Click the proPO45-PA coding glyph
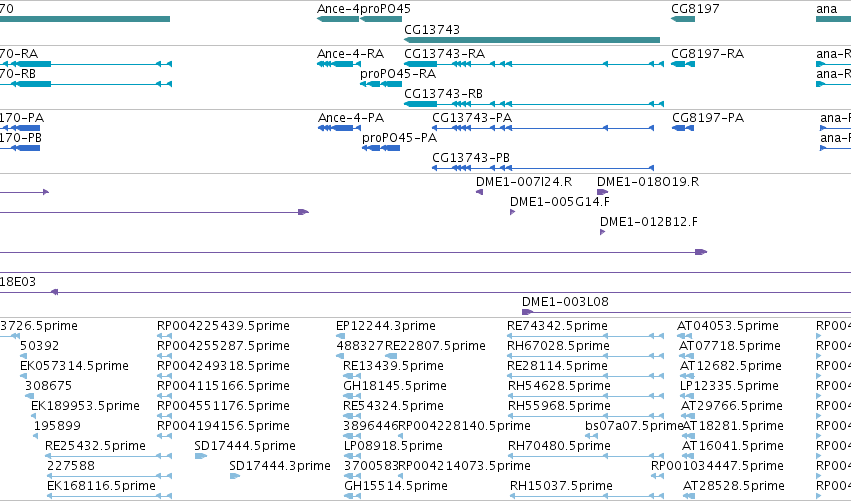The height and width of the screenshot is (501, 851). pyautogui.click(x=381, y=148)
